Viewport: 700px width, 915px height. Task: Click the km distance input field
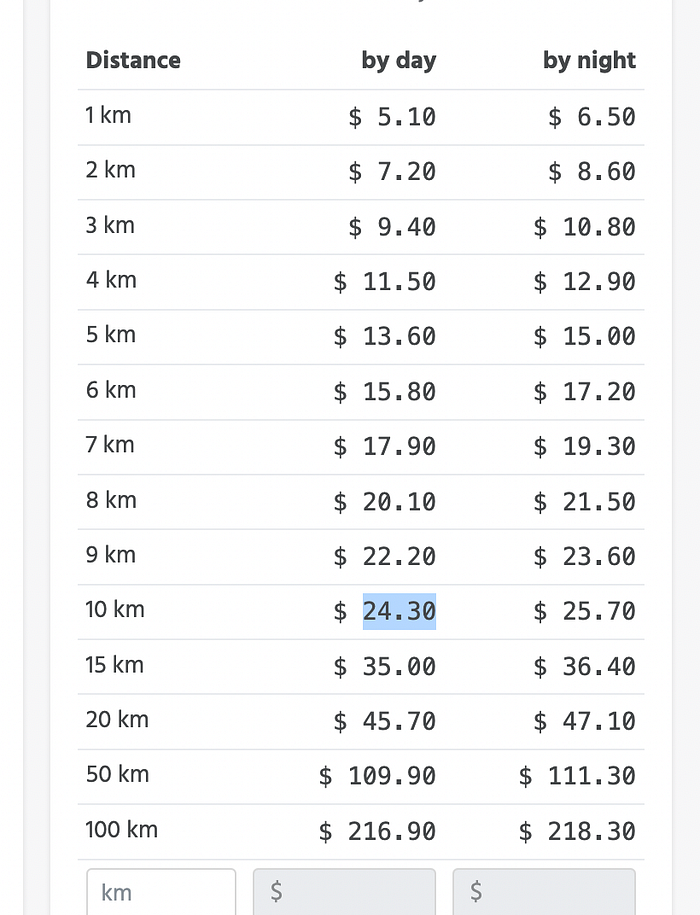click(x=161, y=892)
